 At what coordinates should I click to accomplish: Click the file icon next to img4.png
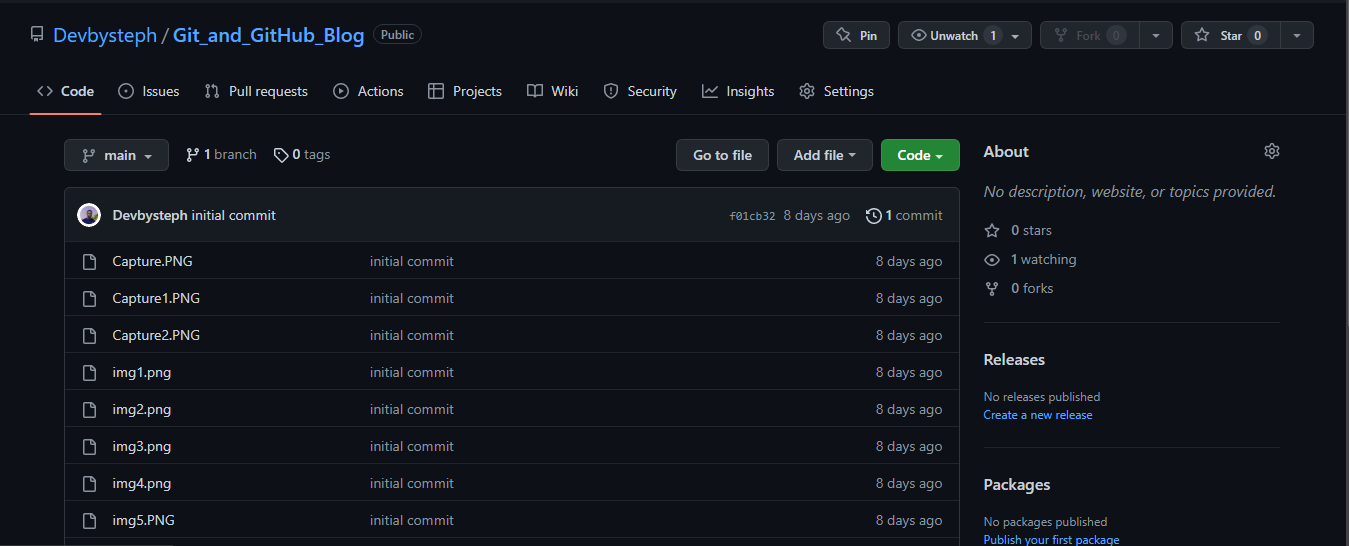click(89, 484)
